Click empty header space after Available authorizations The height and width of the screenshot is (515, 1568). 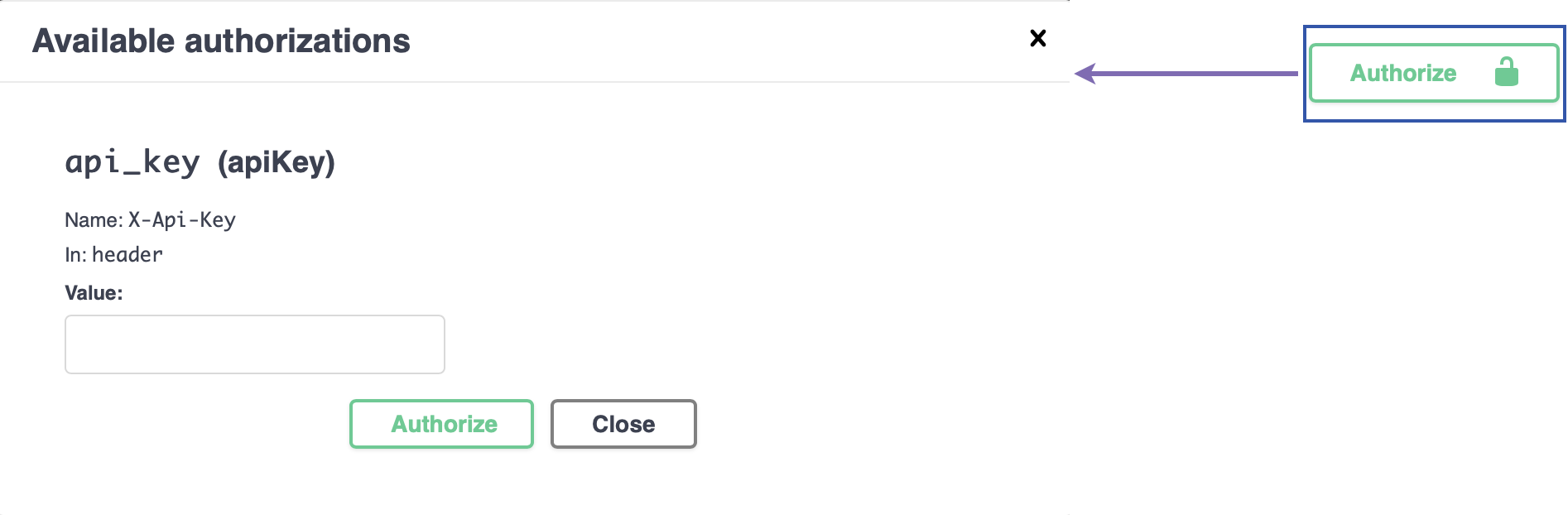coord(704,41)
